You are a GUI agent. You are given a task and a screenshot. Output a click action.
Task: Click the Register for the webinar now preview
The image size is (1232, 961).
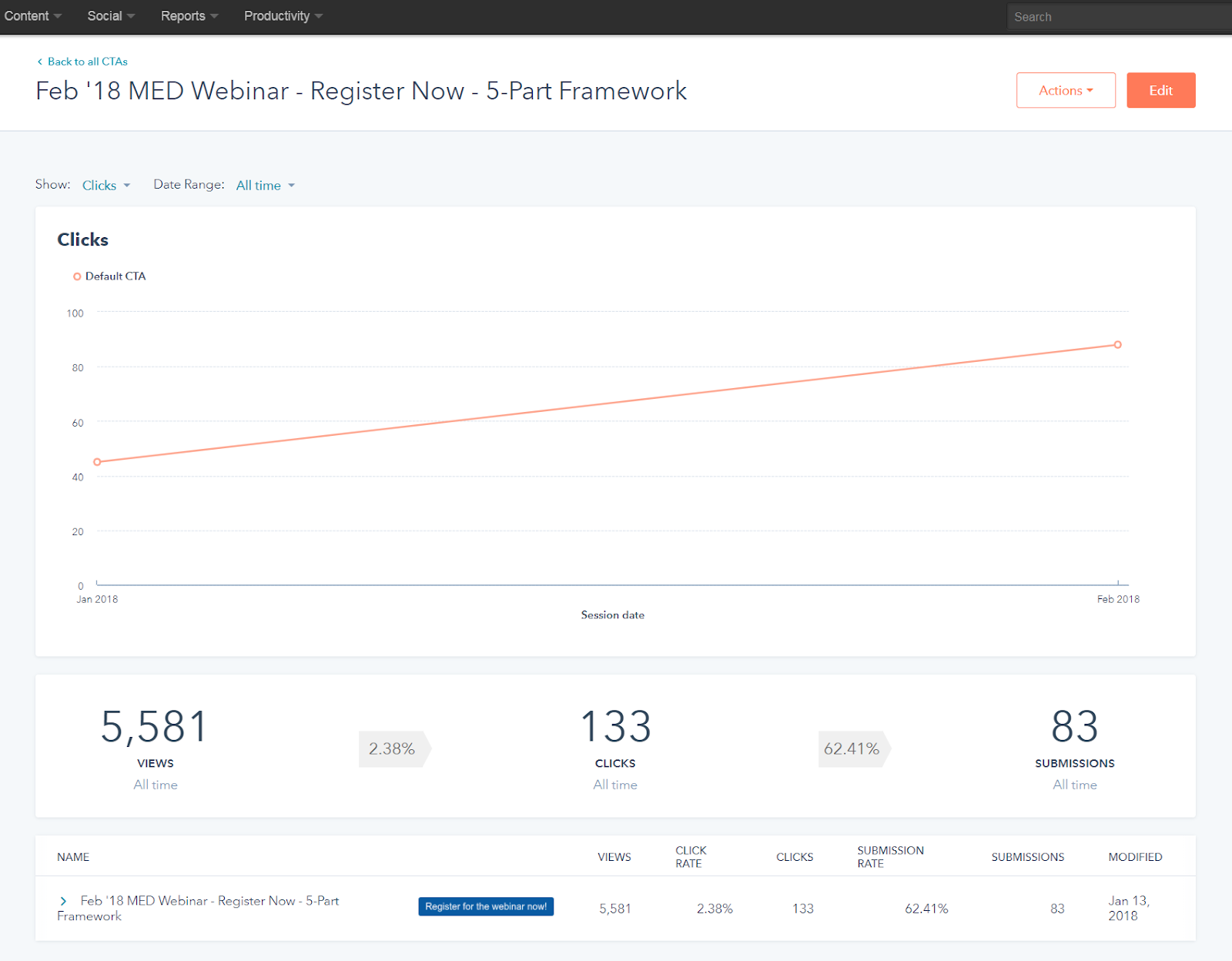(486, 906)
